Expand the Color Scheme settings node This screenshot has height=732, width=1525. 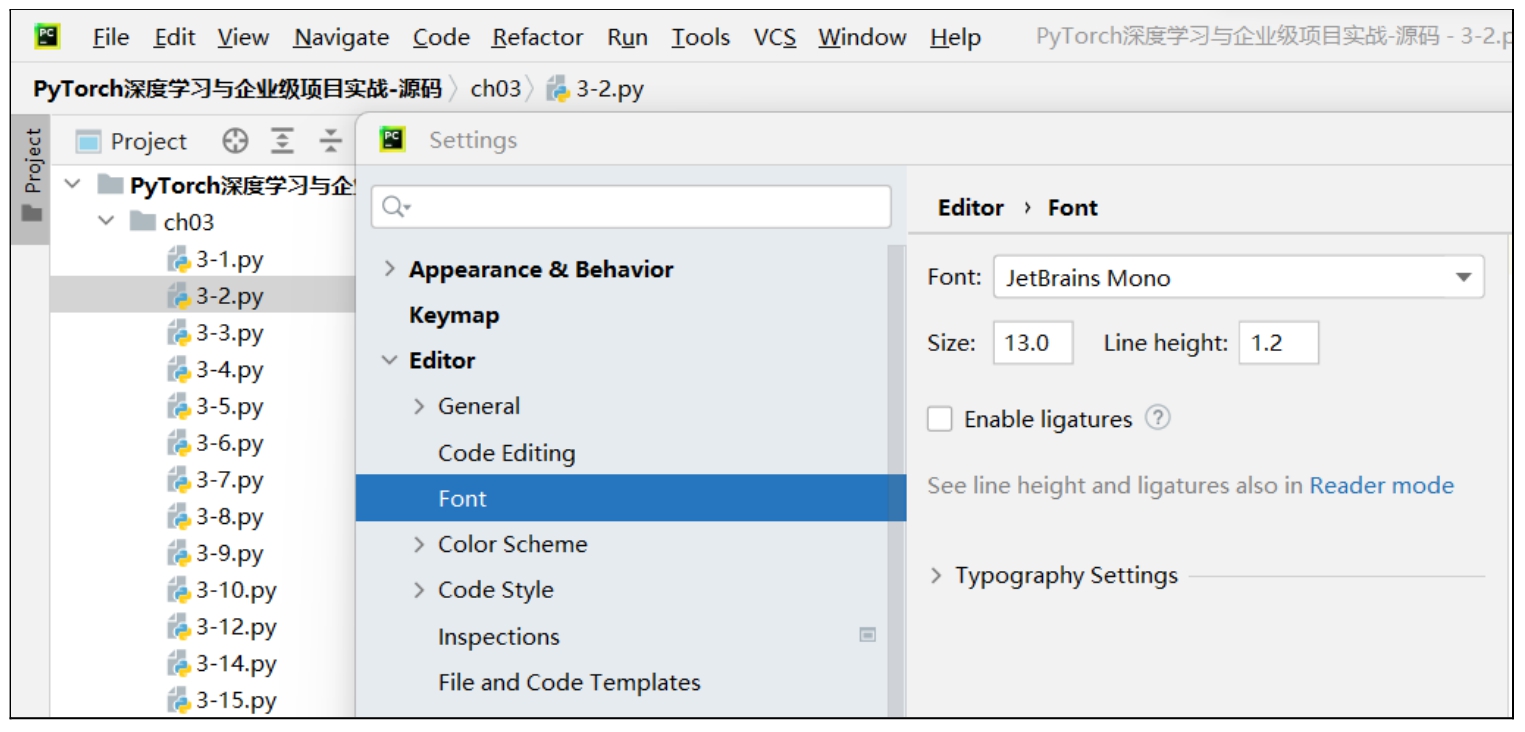tap(419, 544)
